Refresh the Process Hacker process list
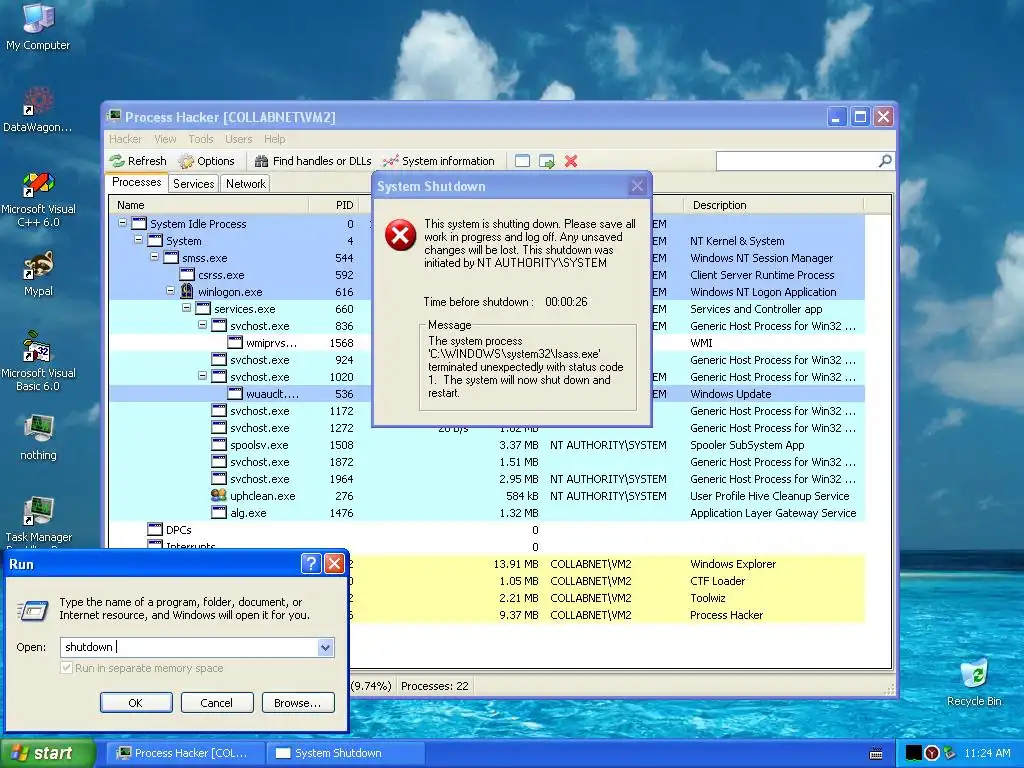 [x=138, y=161]
